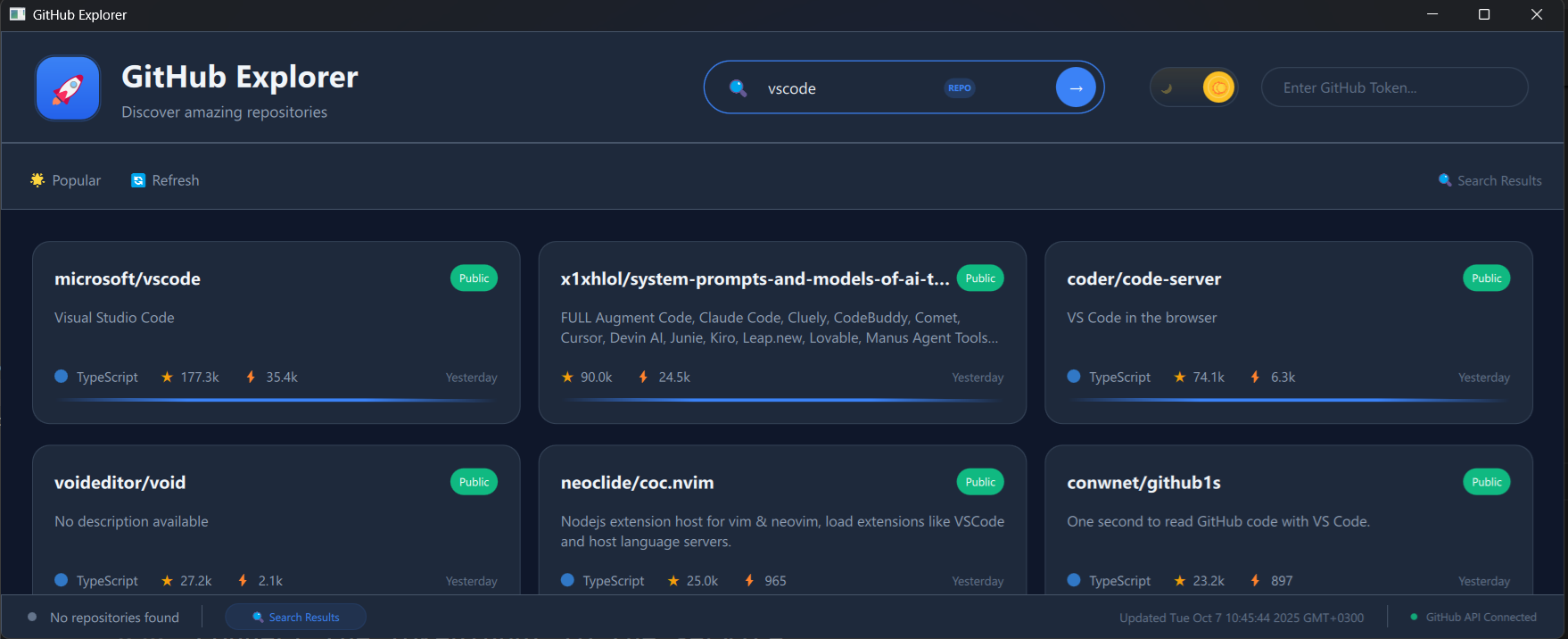Click fork bolt icon showing 2.1k
This screenshot has width=1568, height=639.
243,580
